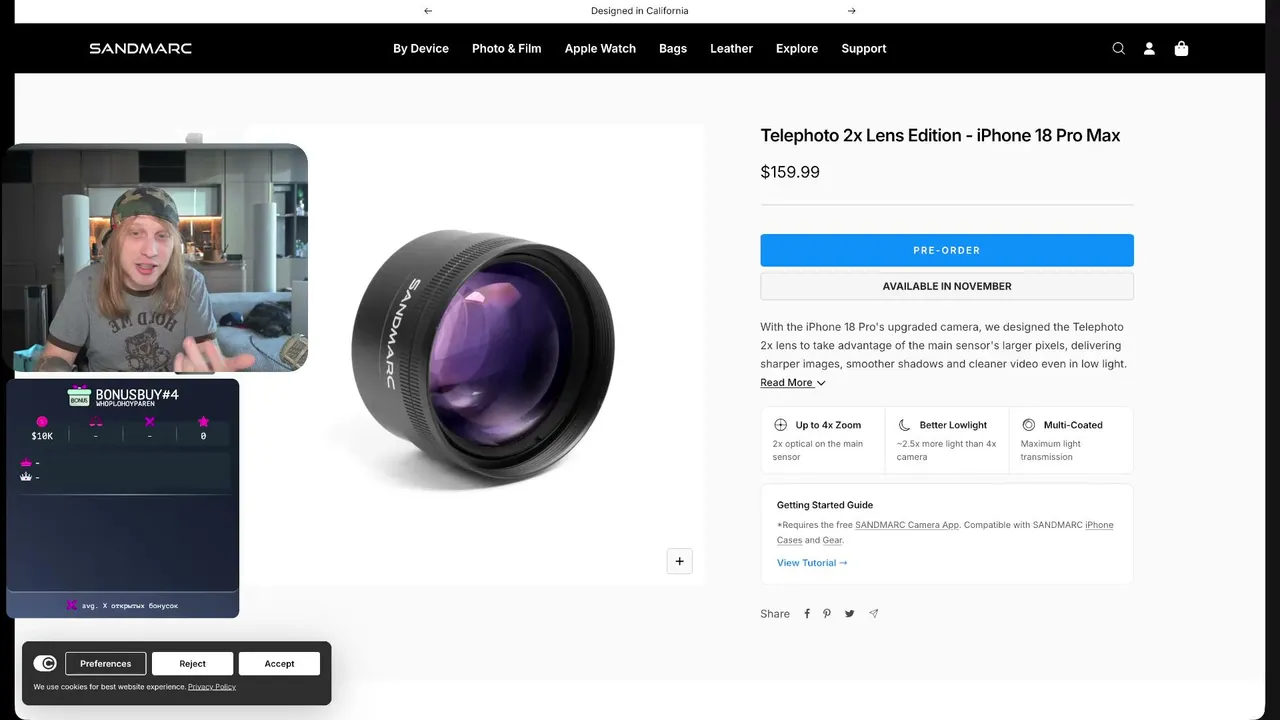Open the account profile icon
The width and height of the screenshot is (1280, 720).
1149,48
